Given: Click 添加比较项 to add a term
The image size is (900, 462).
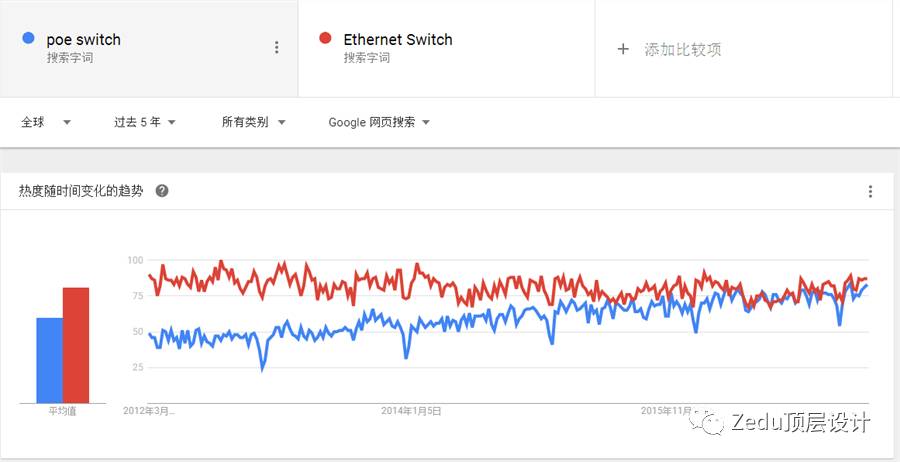Looking at the screenshot, I should [x=682, y=50].
